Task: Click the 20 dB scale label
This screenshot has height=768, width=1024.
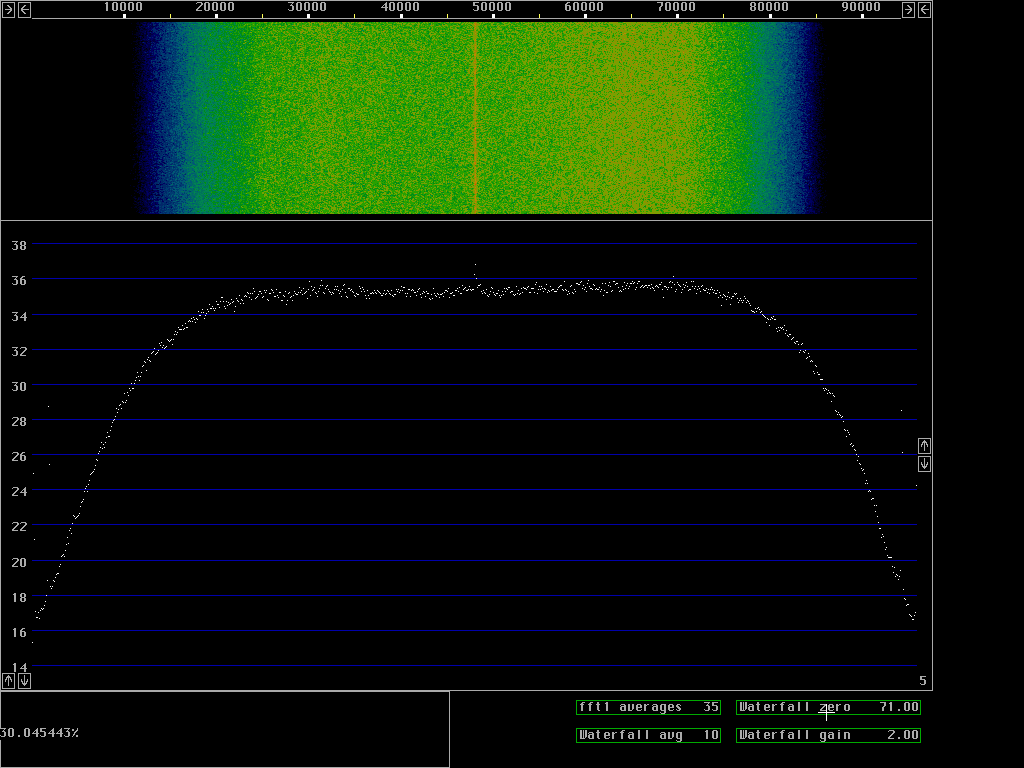Action: (19, 562)
